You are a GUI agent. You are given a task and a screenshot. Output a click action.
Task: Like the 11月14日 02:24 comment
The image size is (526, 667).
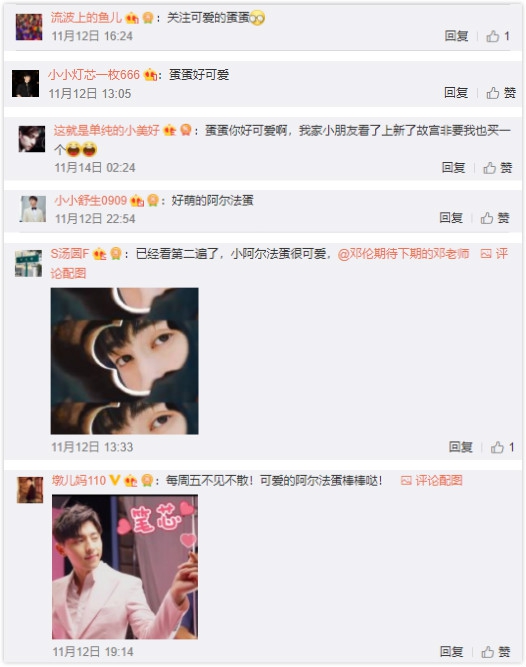[497, 168]
